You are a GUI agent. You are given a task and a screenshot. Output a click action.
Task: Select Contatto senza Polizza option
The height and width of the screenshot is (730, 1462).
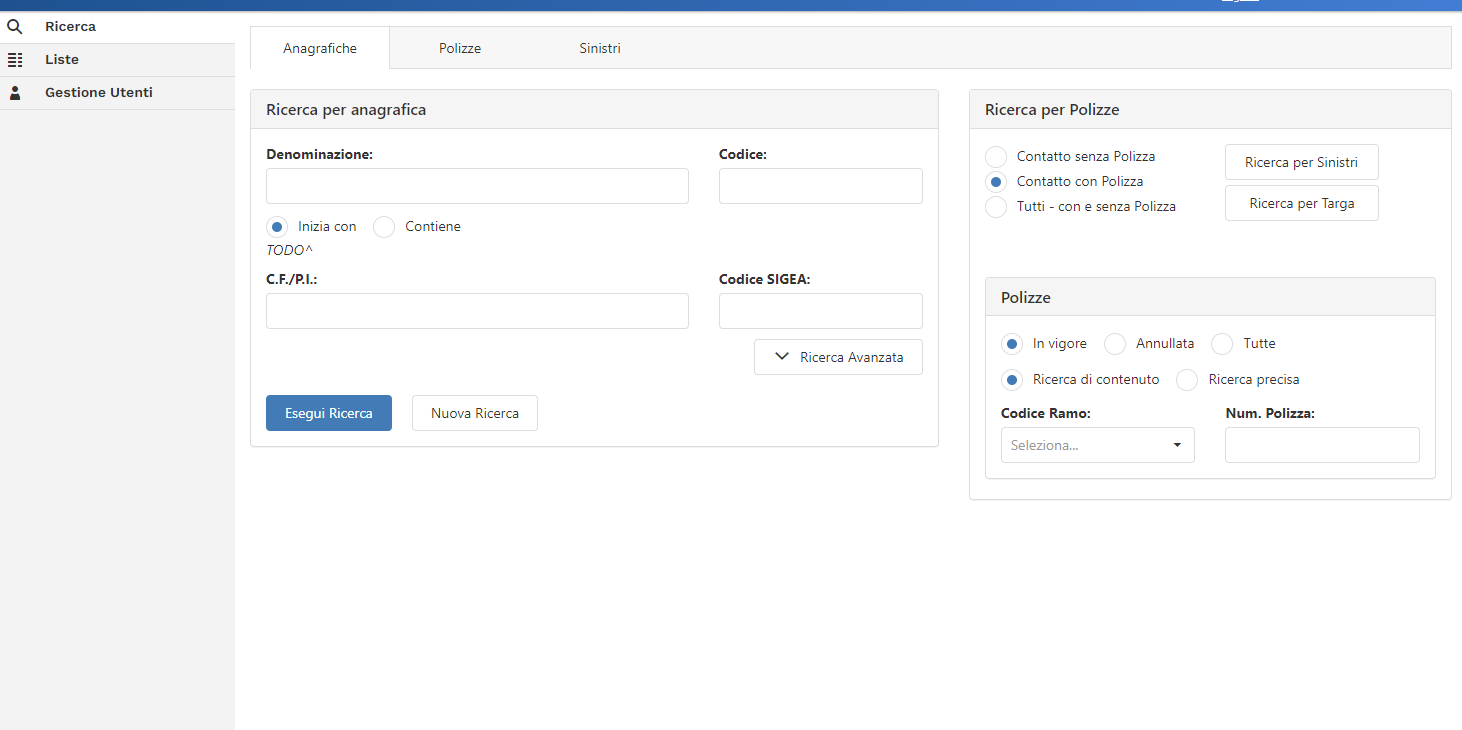click(x=996, y=157)
